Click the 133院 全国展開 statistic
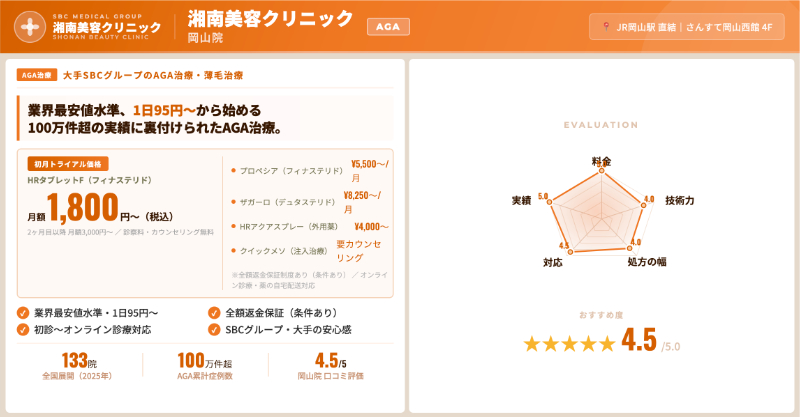 point(77,366)
